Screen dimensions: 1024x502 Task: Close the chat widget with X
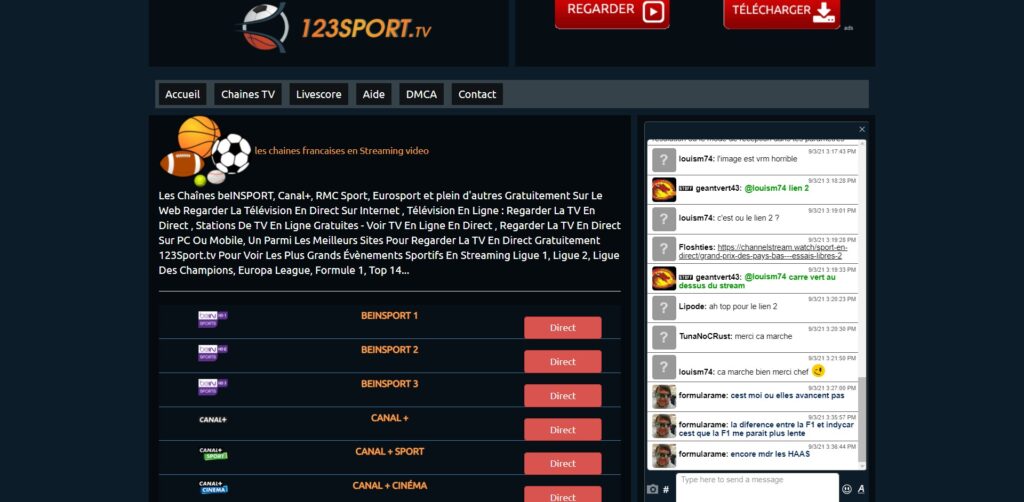[861, 129]
